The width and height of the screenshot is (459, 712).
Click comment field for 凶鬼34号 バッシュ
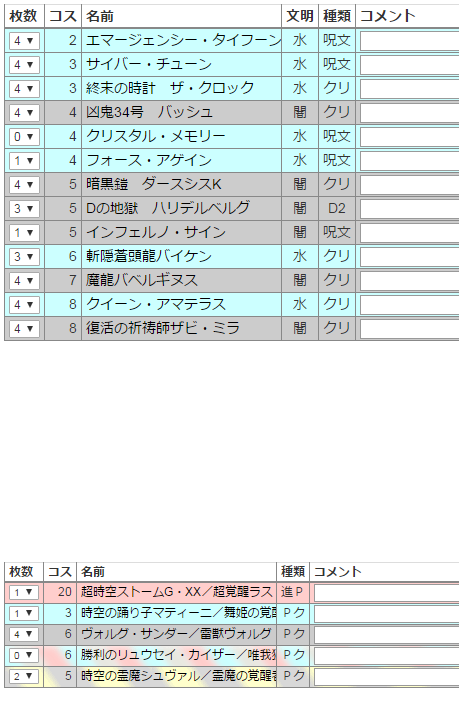tap(410, 113)
